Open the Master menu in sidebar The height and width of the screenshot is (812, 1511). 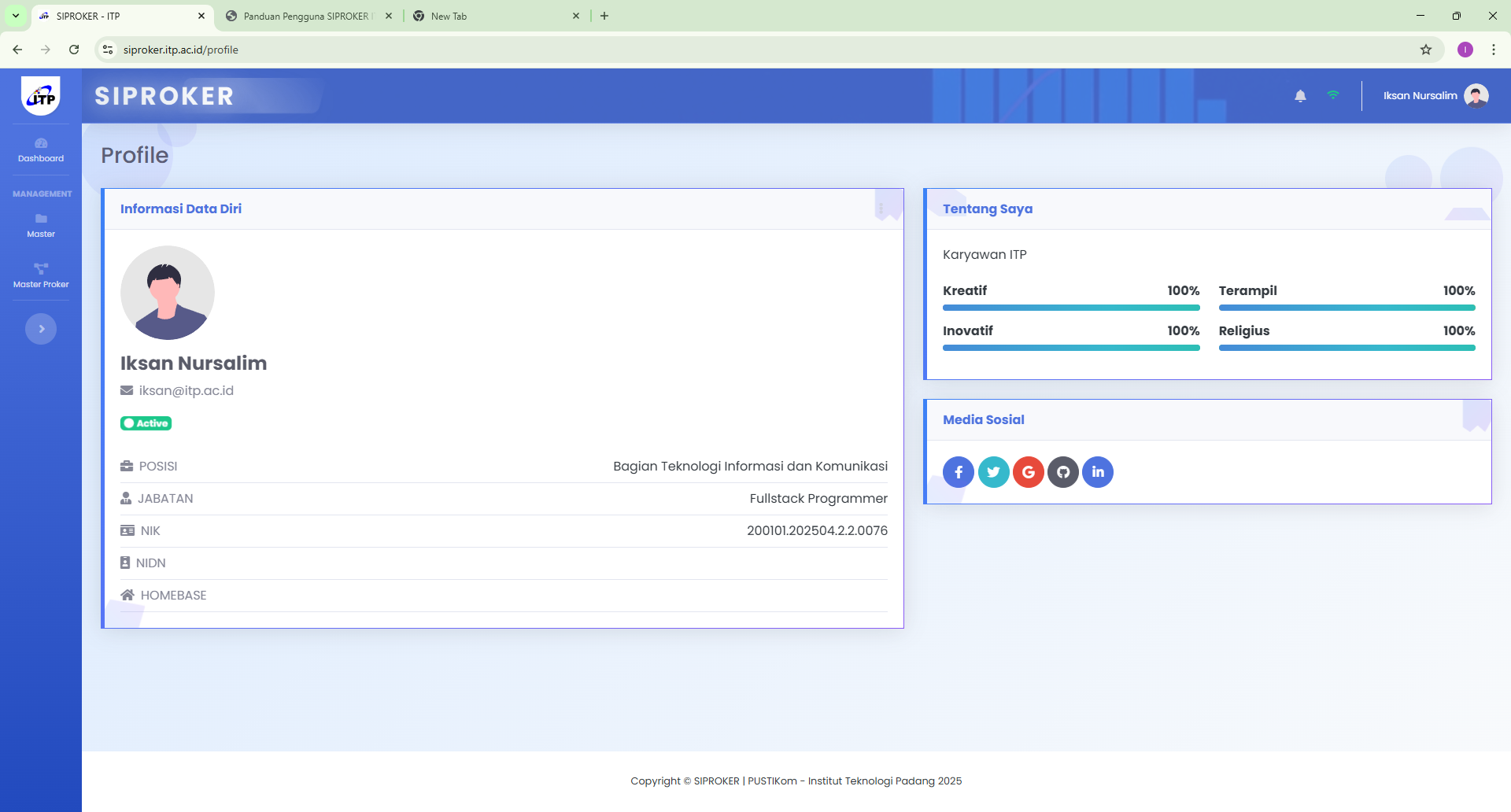point(41,225)
